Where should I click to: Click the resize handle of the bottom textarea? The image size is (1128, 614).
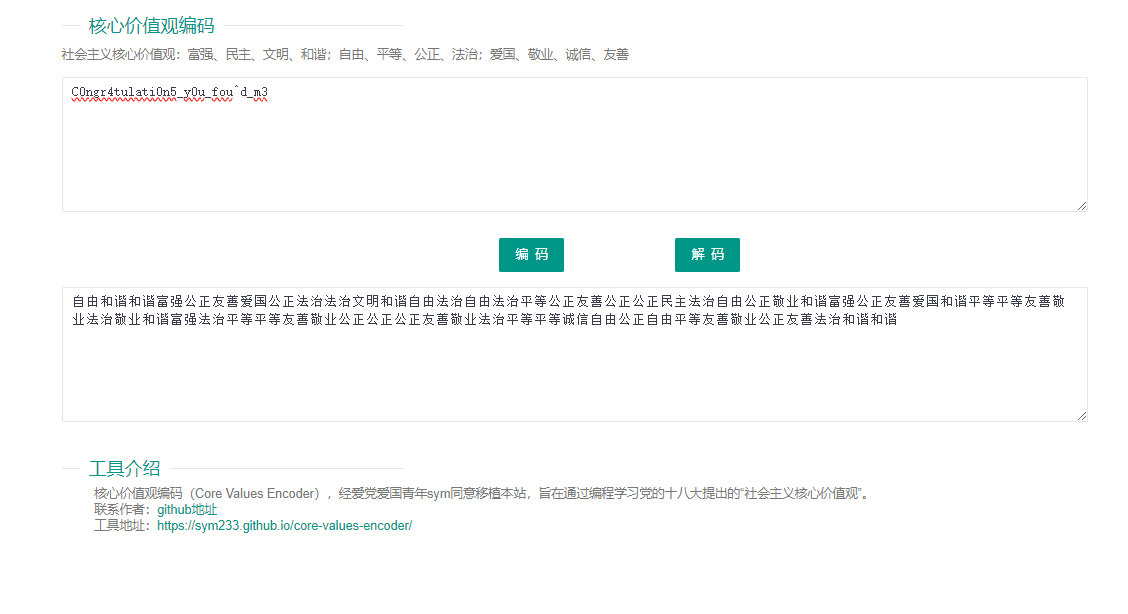coord(1082,416)
